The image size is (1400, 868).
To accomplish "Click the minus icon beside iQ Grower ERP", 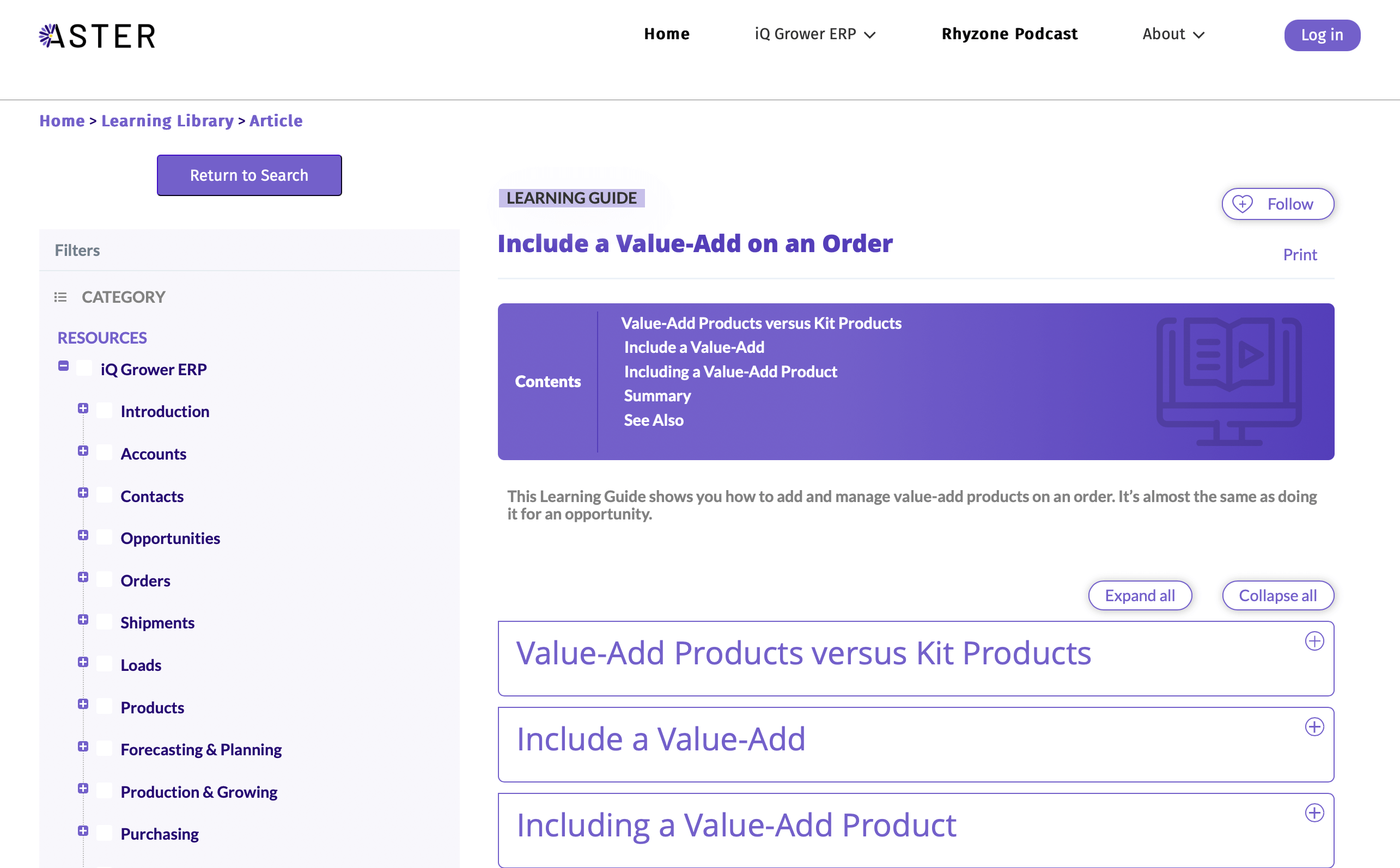I will tap(63, 366).
